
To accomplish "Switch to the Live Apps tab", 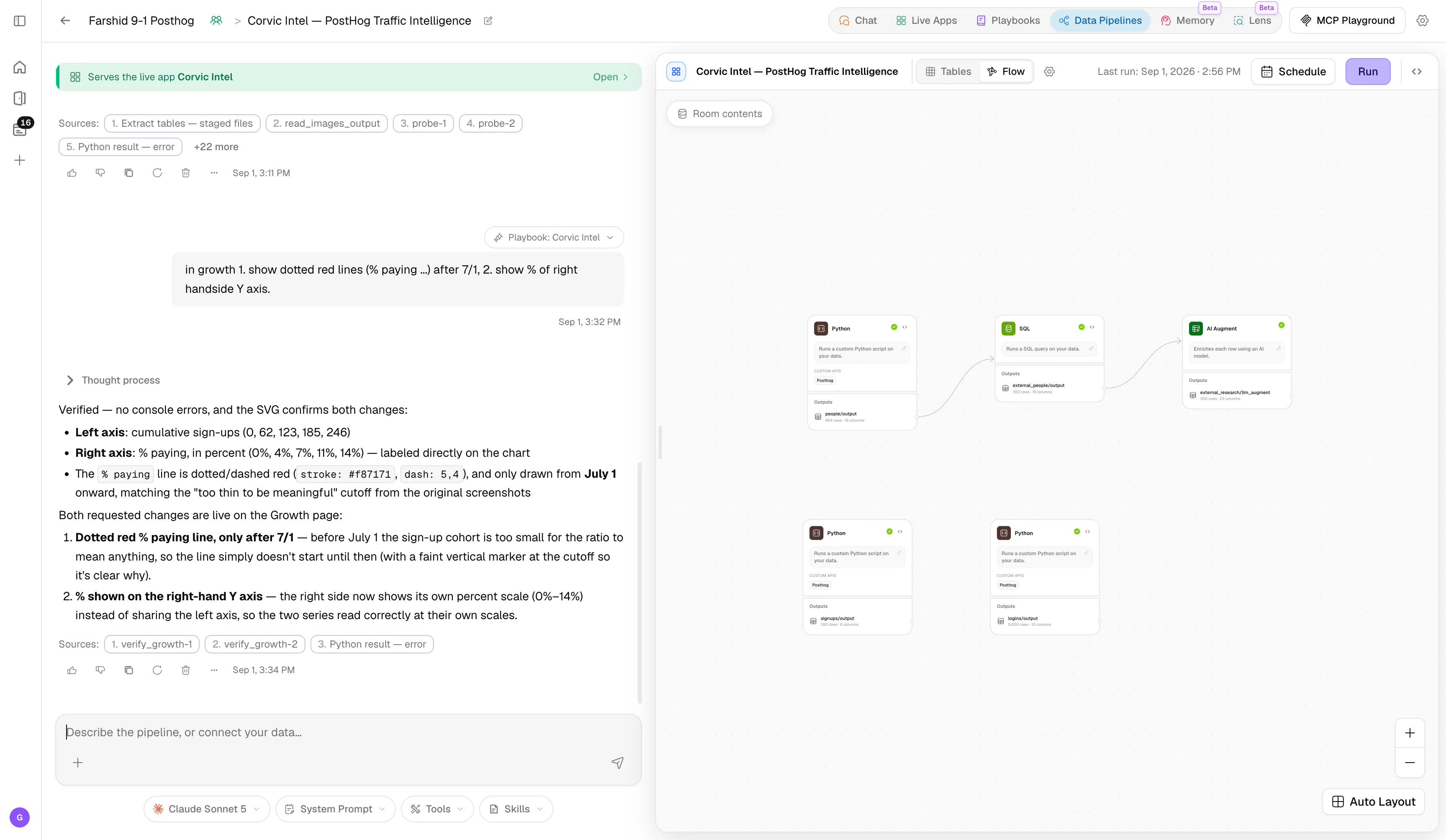I will tap(926, 20).
